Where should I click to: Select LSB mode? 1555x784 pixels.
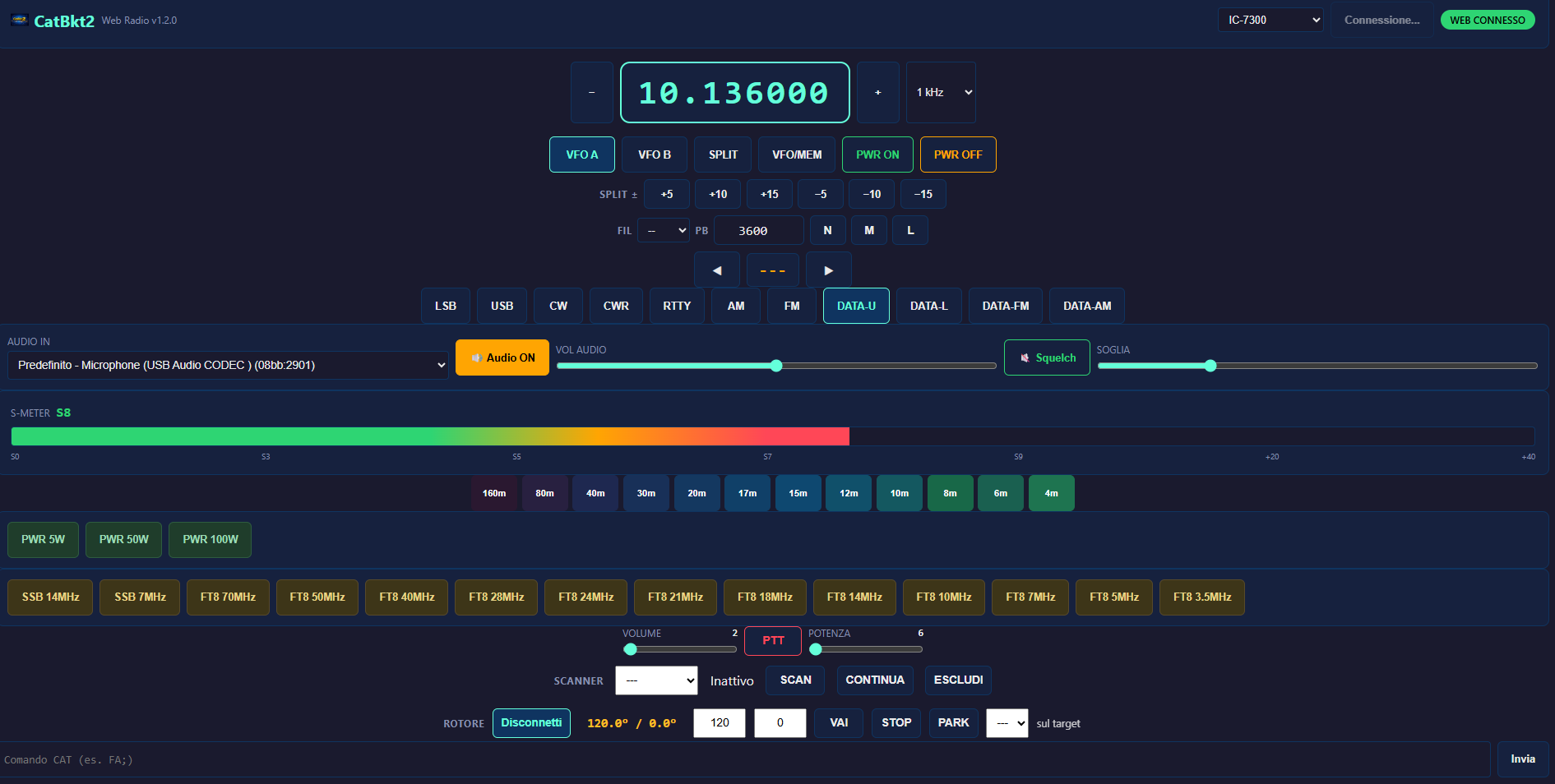tap(446, 306)
